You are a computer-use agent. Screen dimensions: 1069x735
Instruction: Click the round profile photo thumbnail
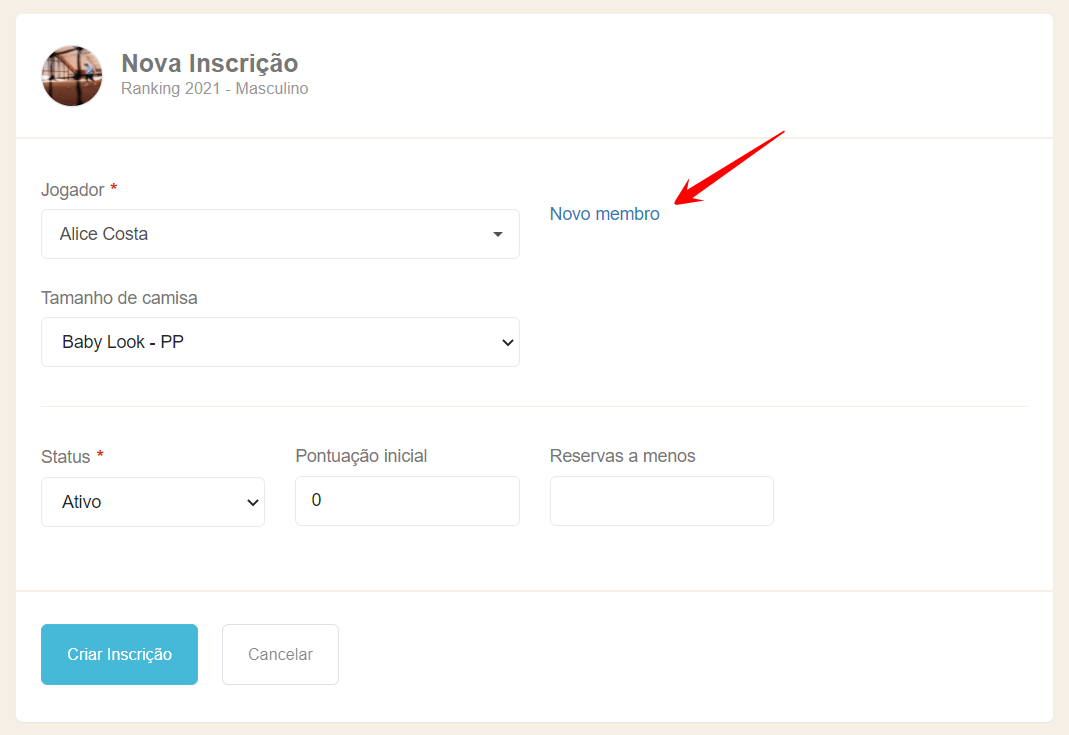pos(72,76)
